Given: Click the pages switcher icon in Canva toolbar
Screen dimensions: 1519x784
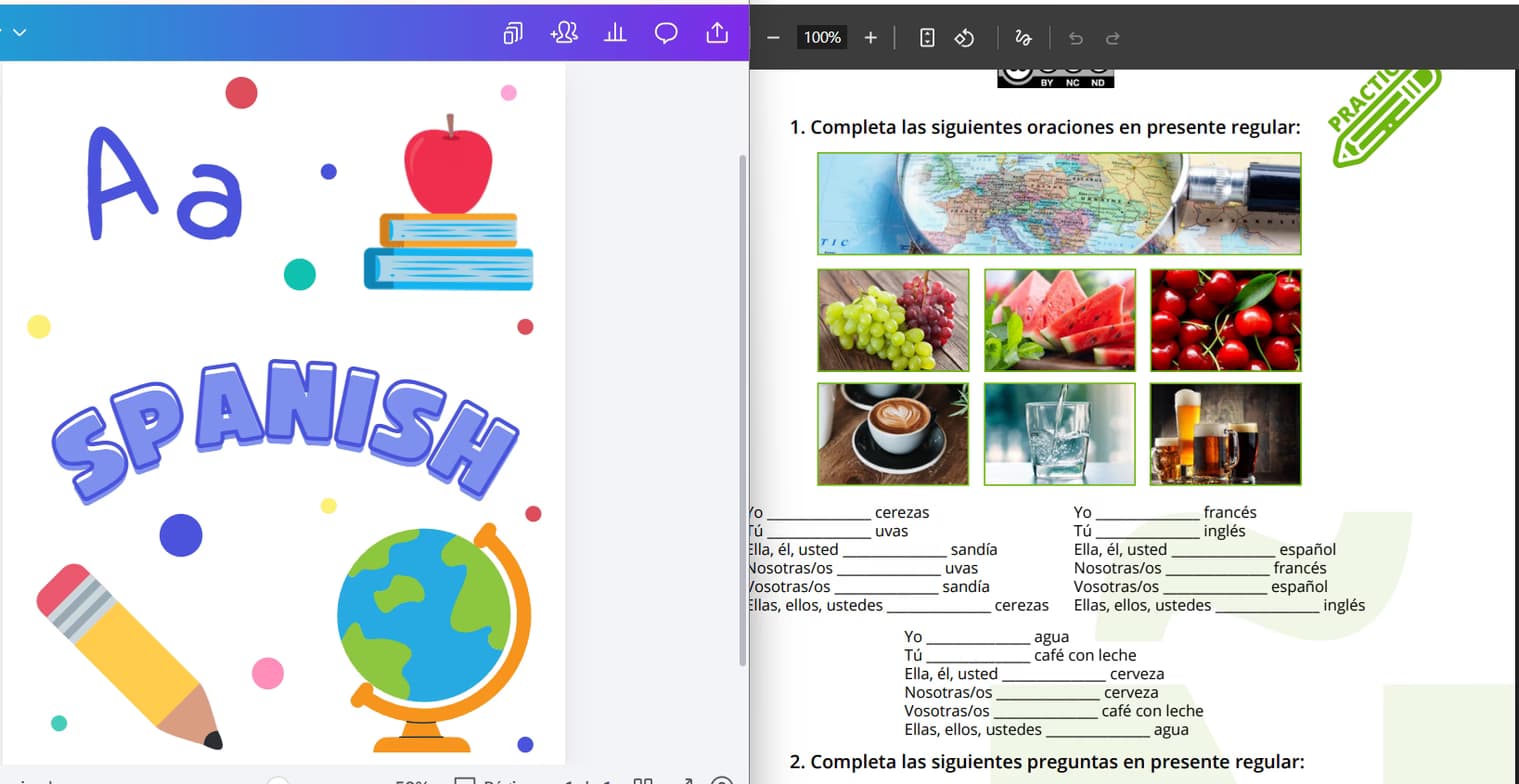Looking at the screenshot, I should (513, 32).
